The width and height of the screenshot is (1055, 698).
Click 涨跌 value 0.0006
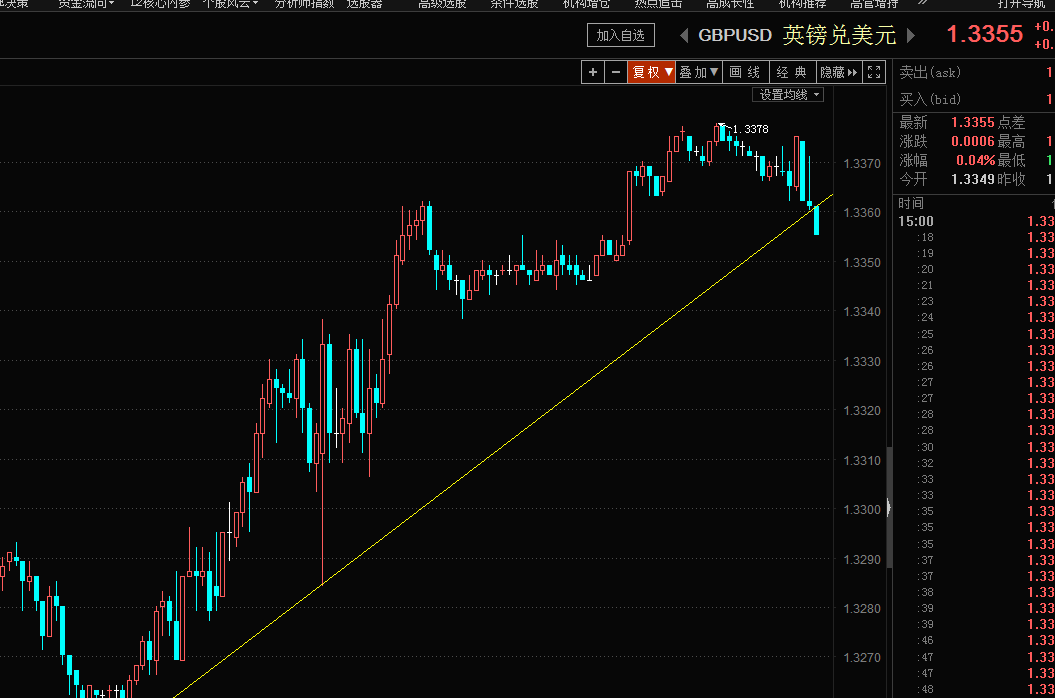[x=972, y=141]
